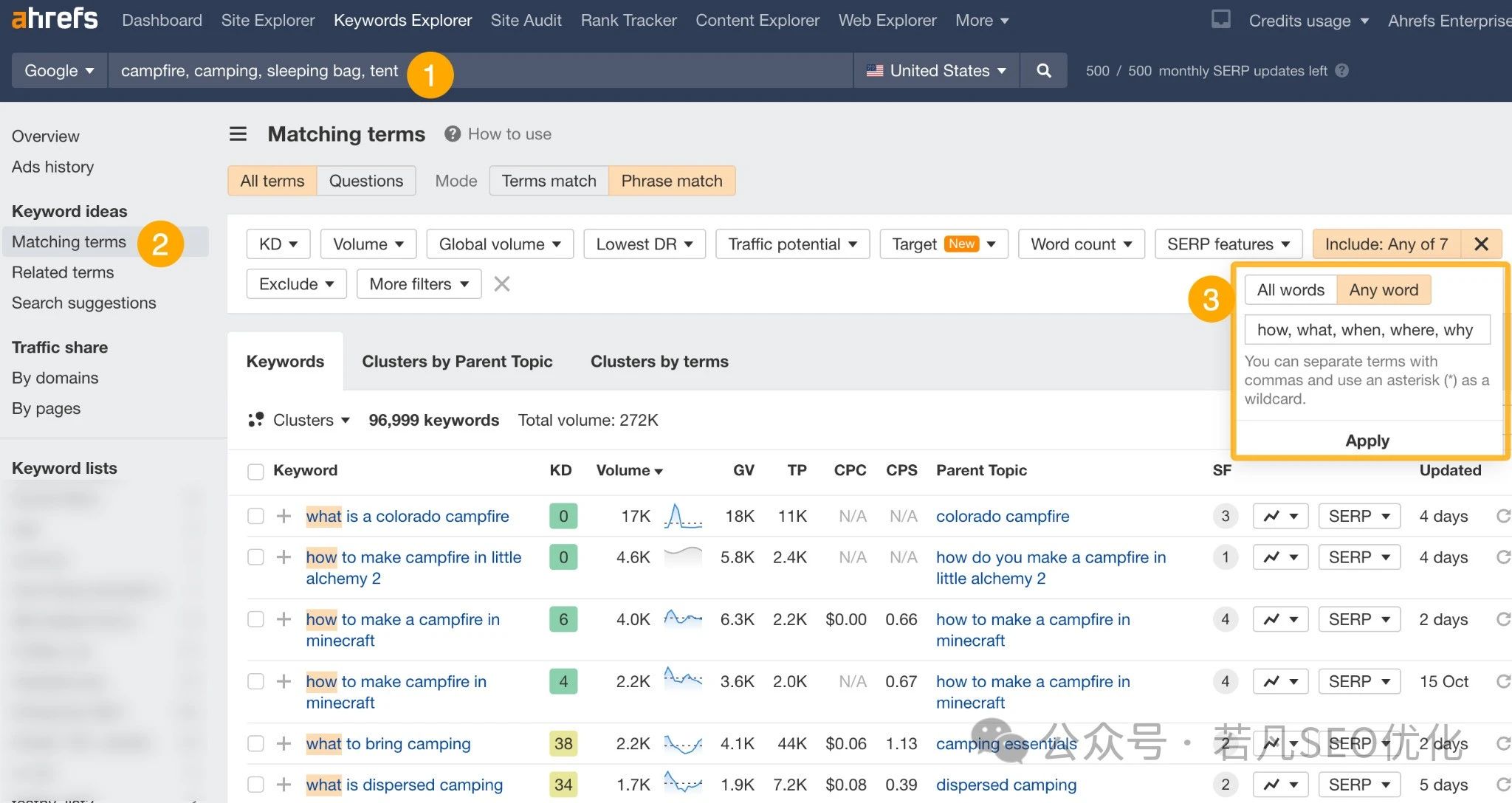Switch to Clusters by Parent Topic tab
The height and width of the screenshot is (803, 1512).
pyautogui.click(x=457, y=361)
